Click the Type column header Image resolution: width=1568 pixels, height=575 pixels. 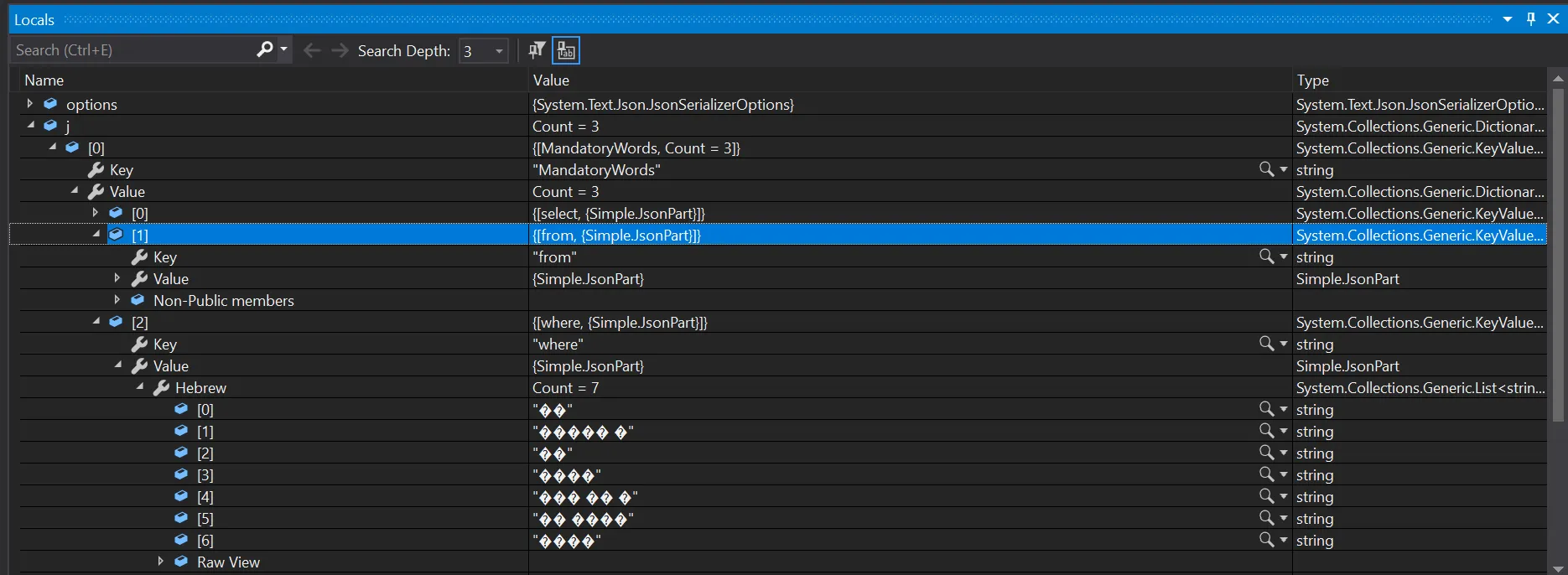pyautogui.click(x=1420, y=80)
